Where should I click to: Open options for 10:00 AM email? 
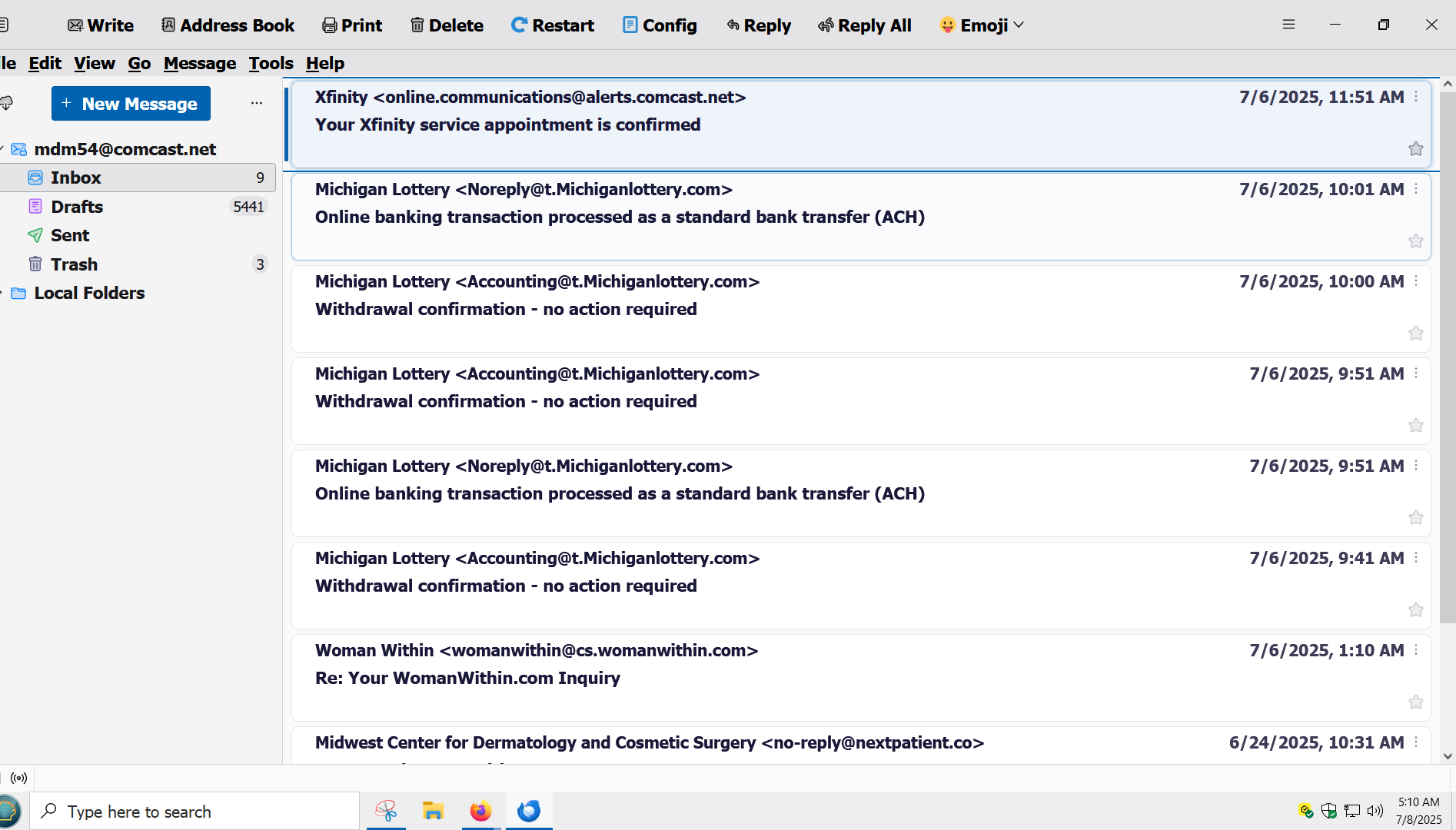coord(1416,281)
